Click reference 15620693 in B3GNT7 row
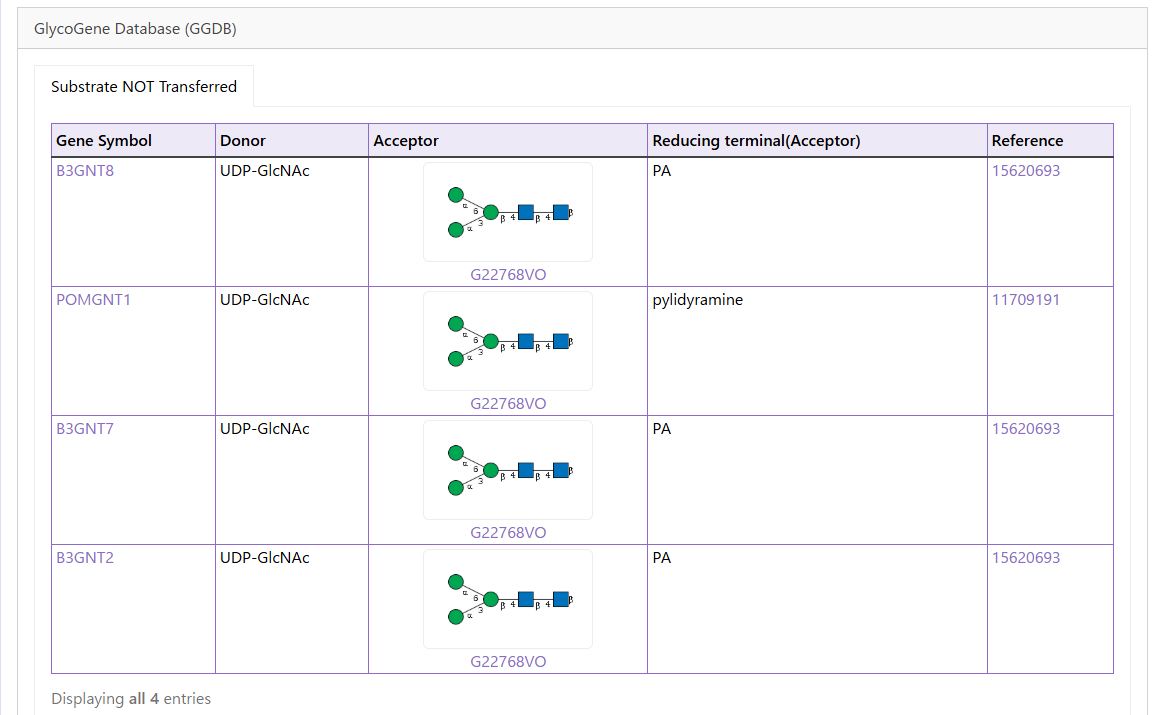Viewport: 1158px width, 715px height. (x=1025, y=429)
